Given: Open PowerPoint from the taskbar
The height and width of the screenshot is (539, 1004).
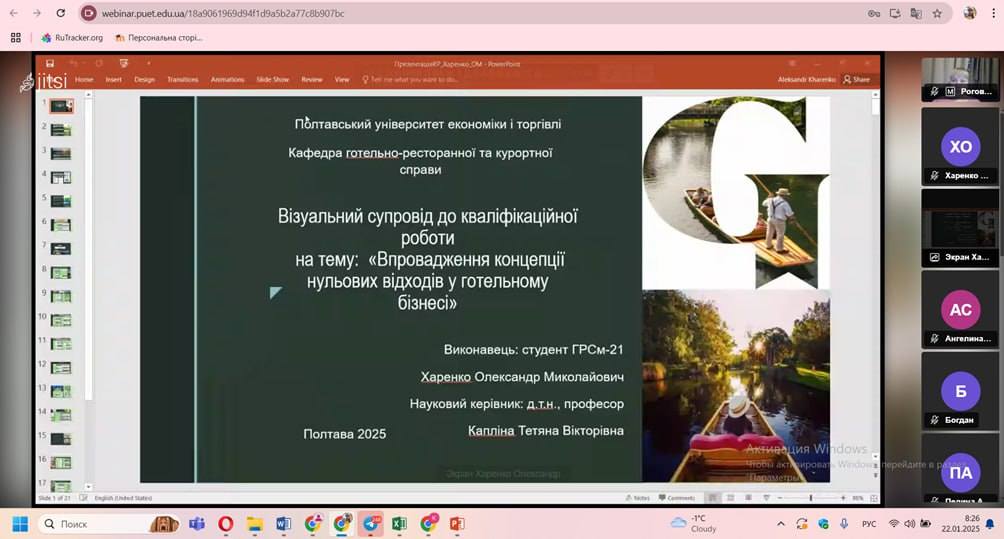Looking at the screenshot, I should coord(457,523).
